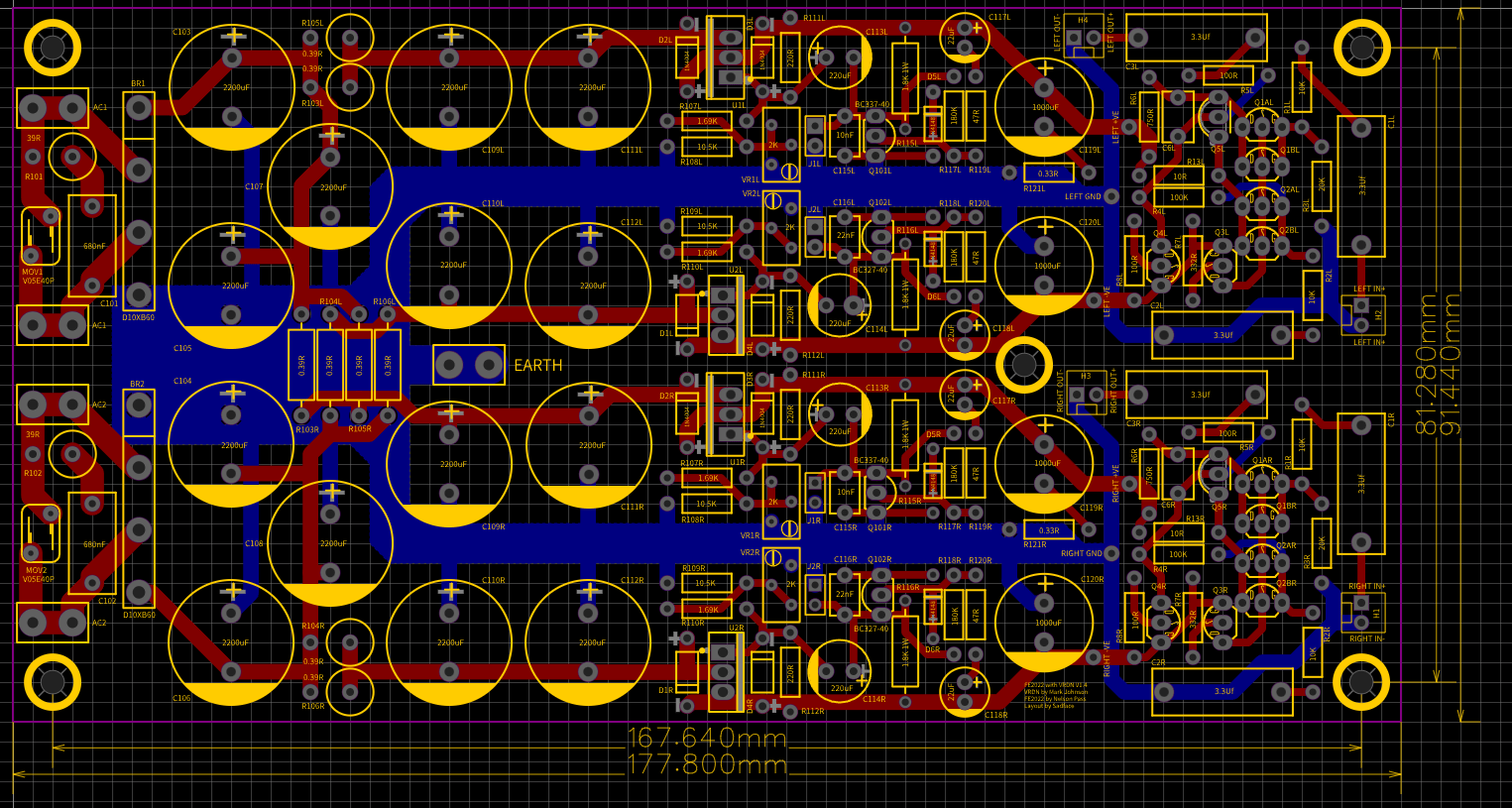Select capacitor C104 2200uF

pos(231,444)
